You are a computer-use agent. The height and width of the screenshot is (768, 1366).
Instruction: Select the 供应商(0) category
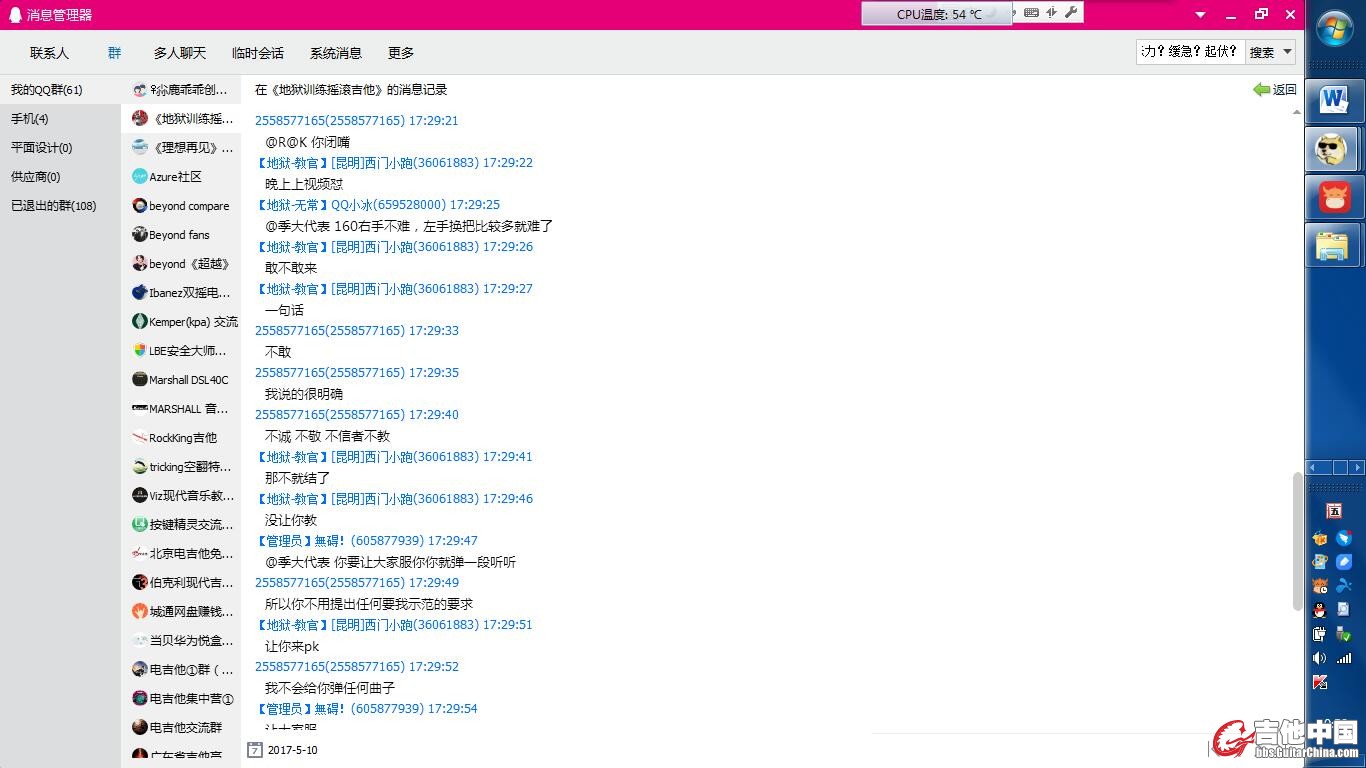[x=60, y=177]
